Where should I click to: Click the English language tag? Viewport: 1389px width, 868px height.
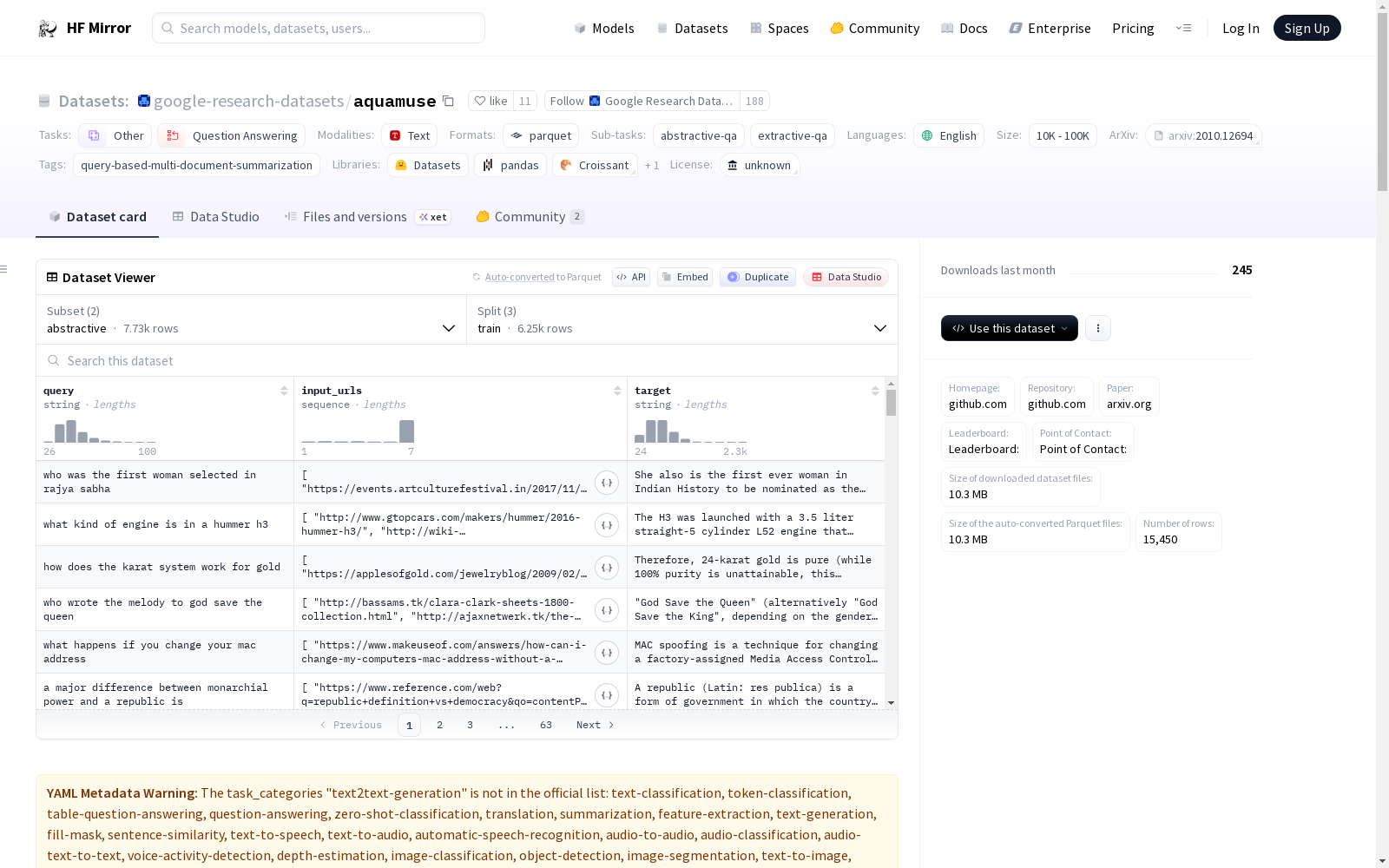pyautogui.click(x=949, y=135)
